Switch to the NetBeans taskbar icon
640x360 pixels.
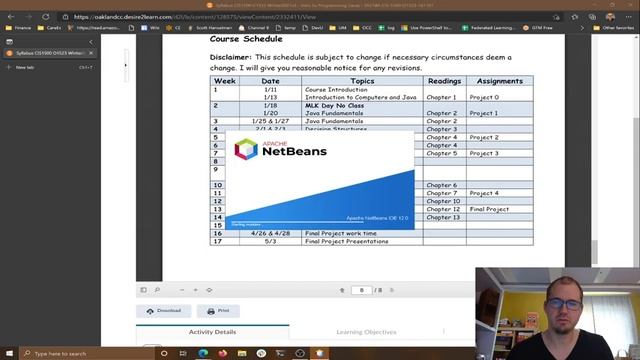tap(320, 353)
